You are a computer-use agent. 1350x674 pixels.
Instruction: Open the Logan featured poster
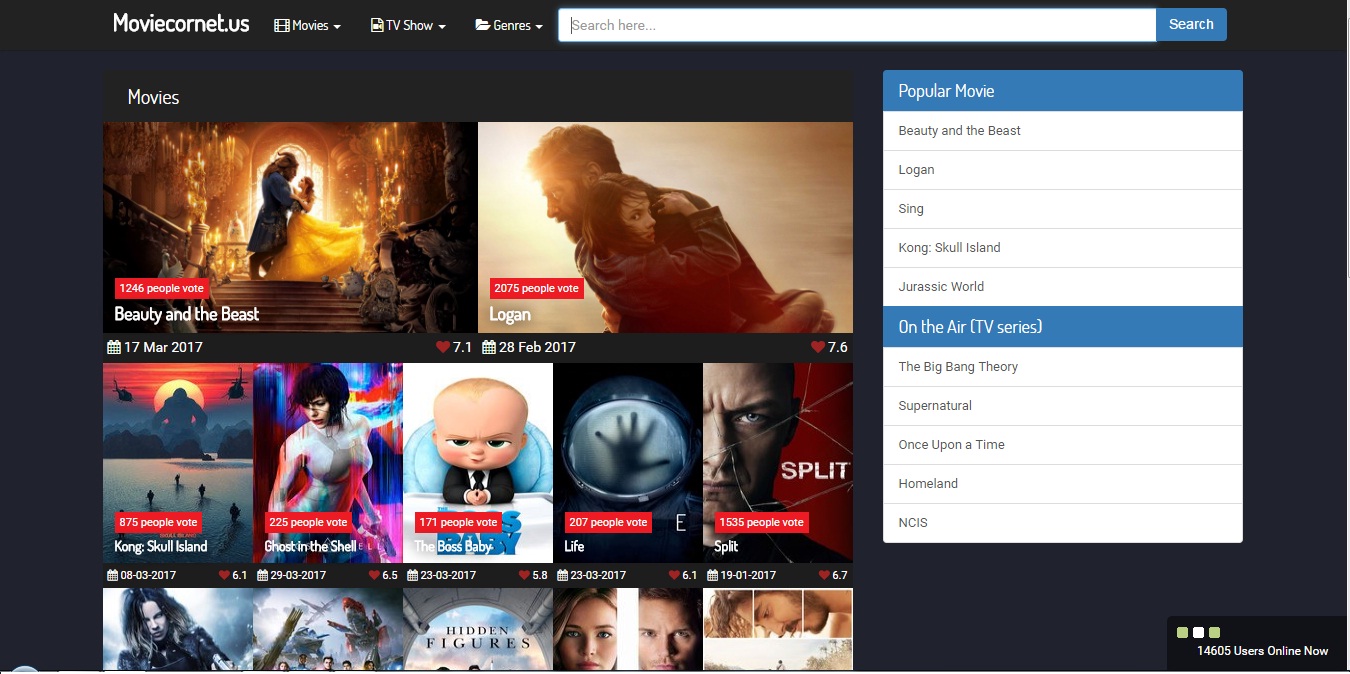pyautogui.click(x=665, y=227)
